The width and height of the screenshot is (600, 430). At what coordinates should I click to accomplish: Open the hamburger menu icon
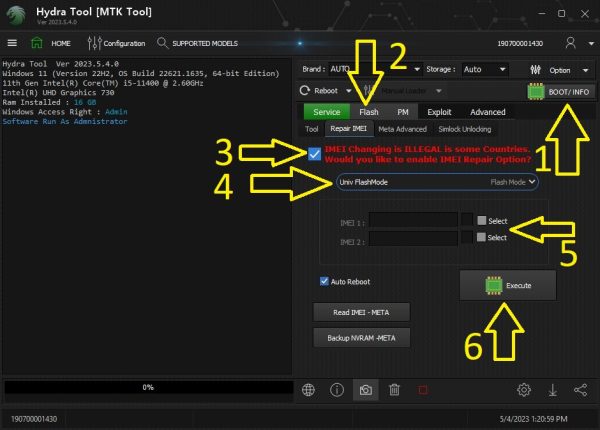[12, 43]
